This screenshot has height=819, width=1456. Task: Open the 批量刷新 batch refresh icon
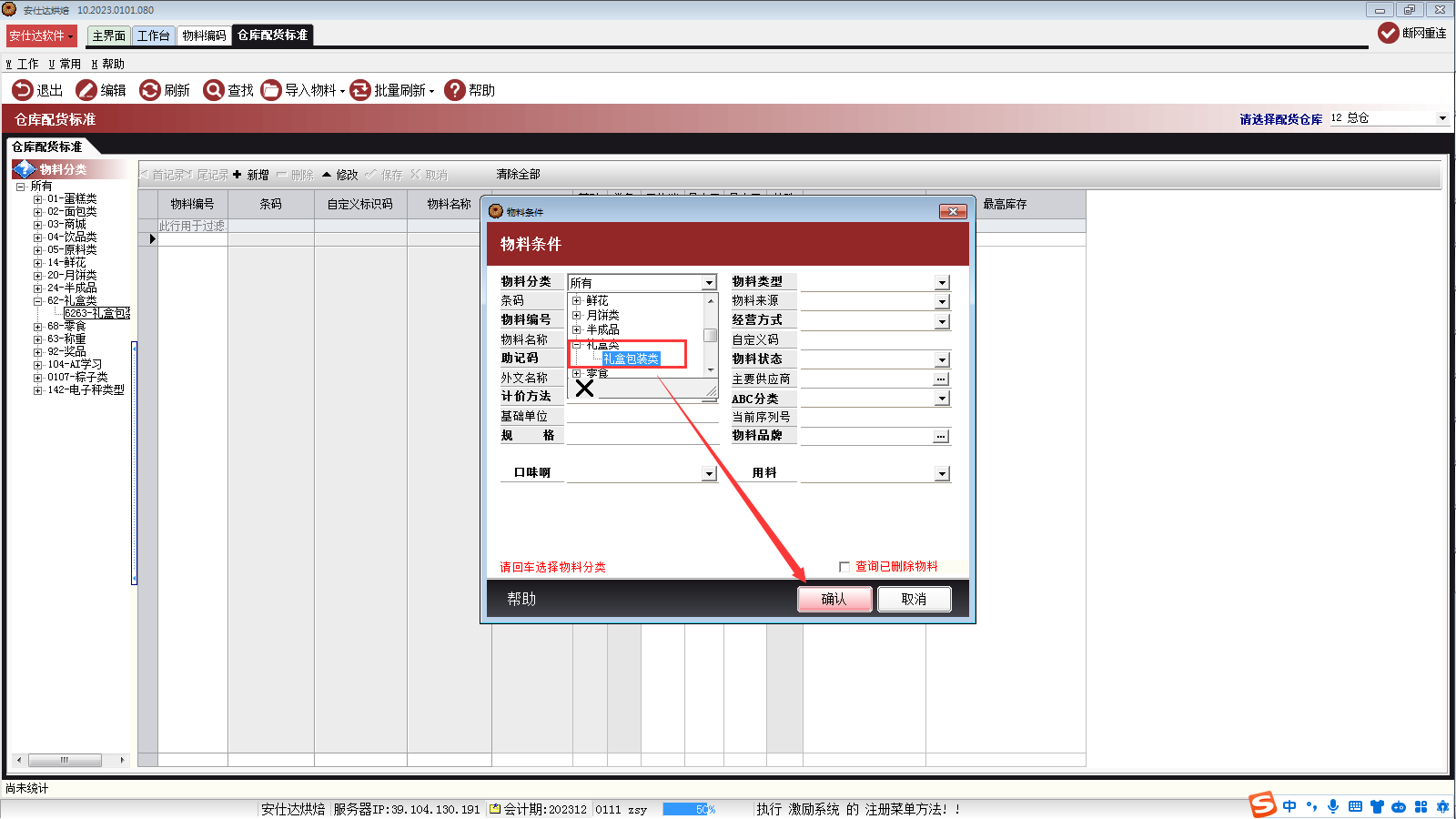pyautogui.click(x=360, y=90)
